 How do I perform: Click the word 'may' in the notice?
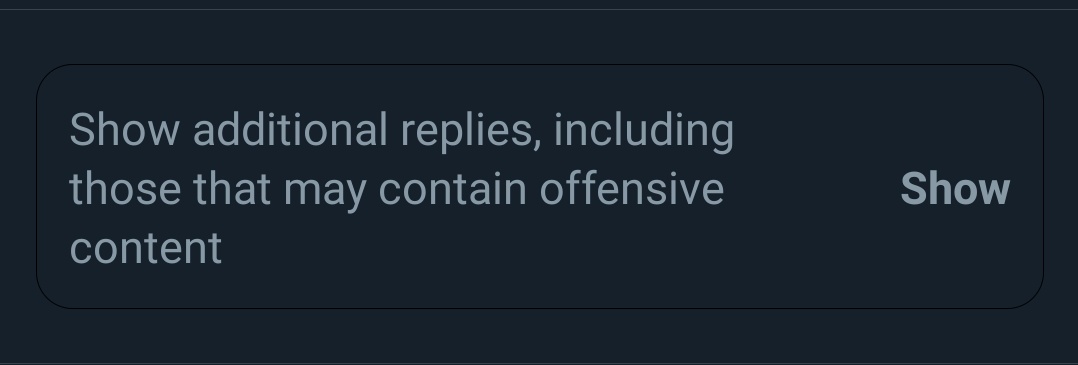point(324,192)
